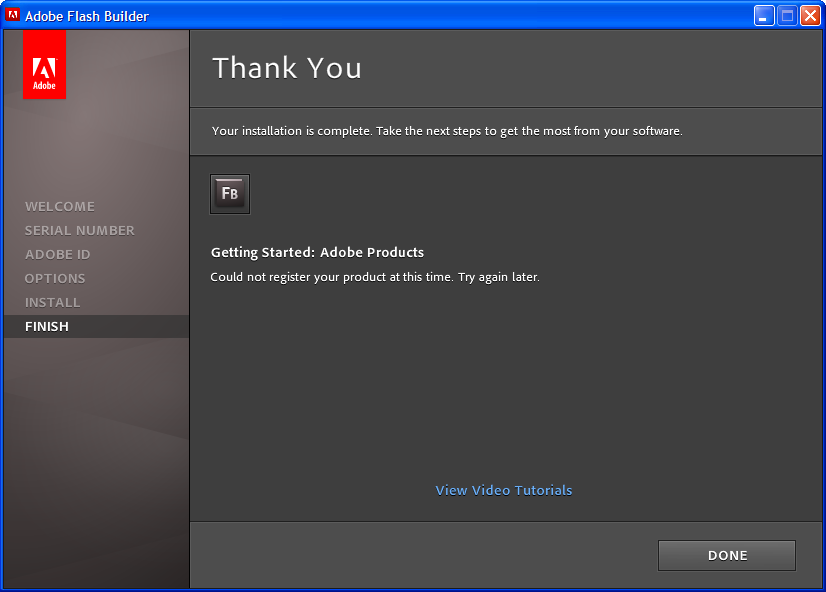Click 'Getting Started: Adobe Products' heading
Screen dimensions: 826x592
tap(317, 252)
